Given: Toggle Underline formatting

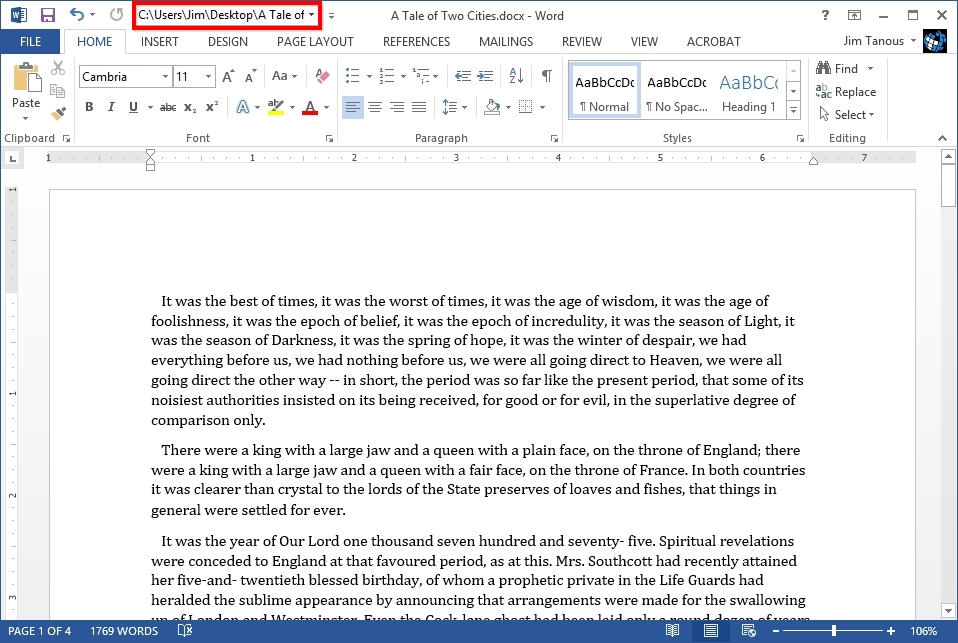Looking at the screenshot, I should tap(133, 108).
